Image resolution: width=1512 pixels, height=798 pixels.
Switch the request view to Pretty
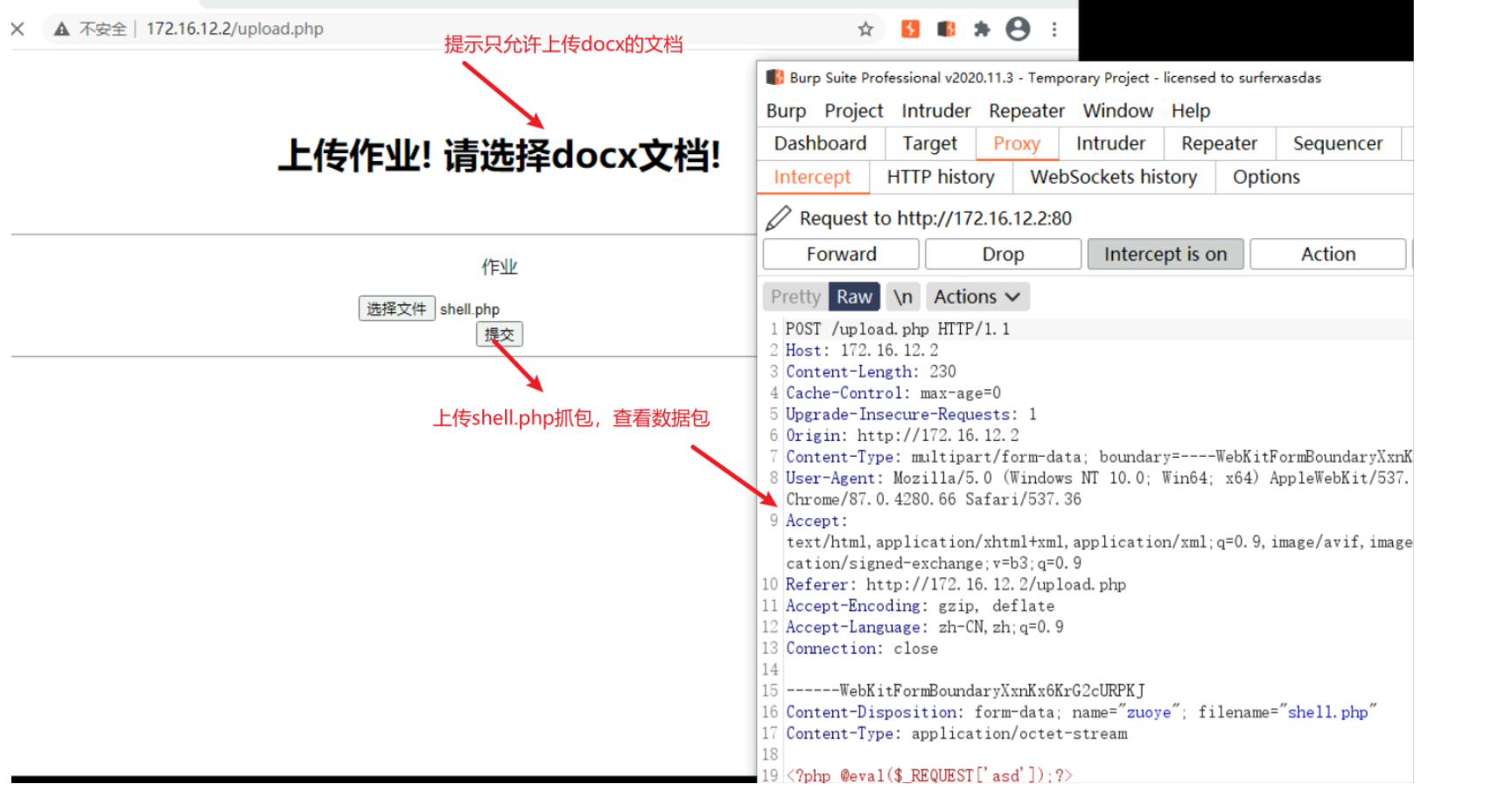pyautogui.click(x=794, y=296)
